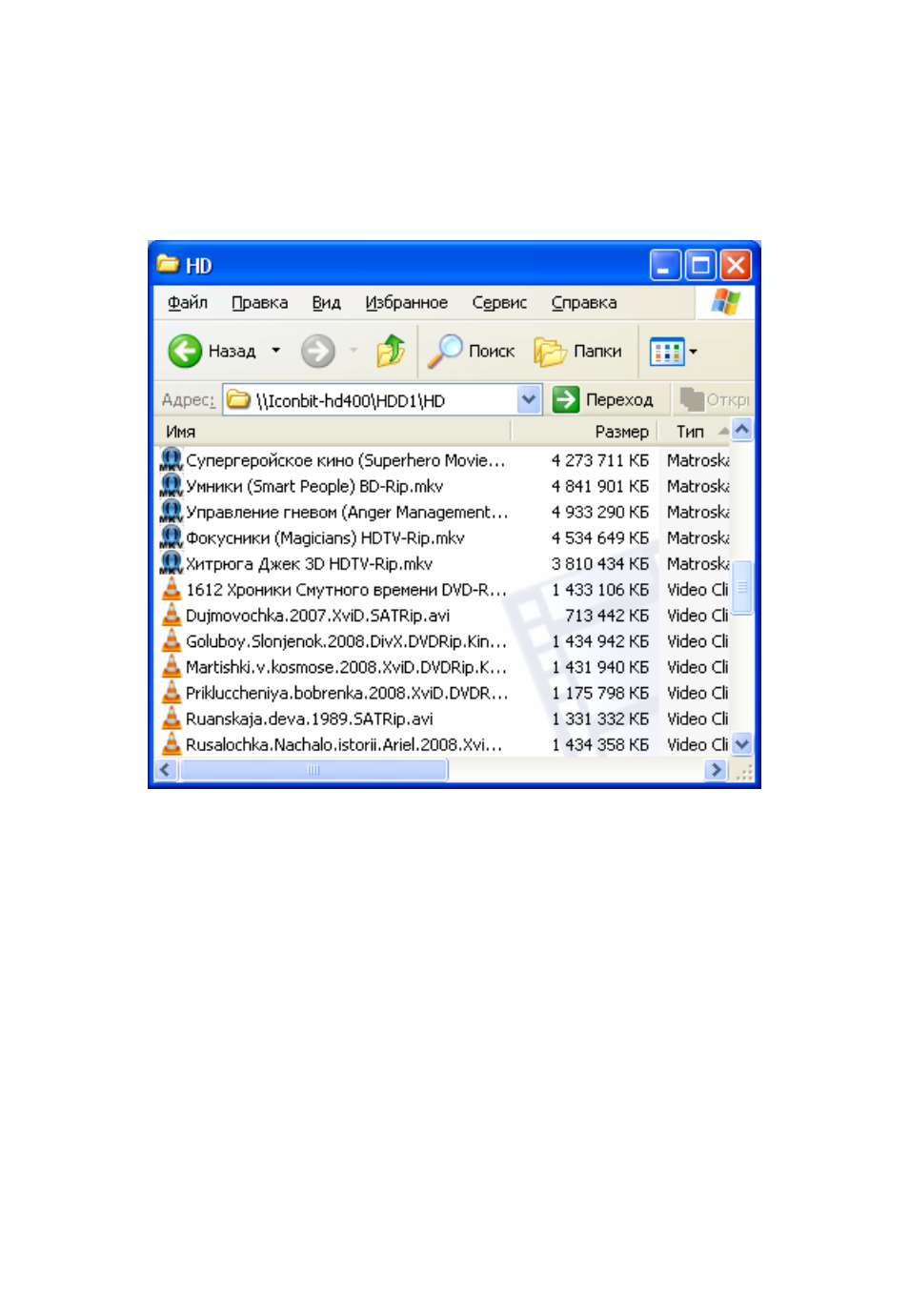Click the size value 713 442 КБ

pyautogui.click(x=607, y=615)
